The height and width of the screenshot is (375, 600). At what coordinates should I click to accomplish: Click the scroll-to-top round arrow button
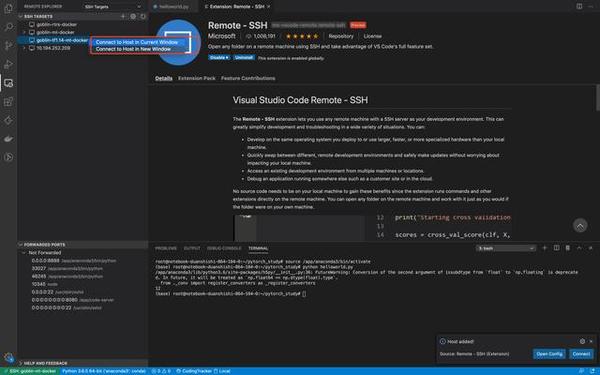click(x=580, y=225)
